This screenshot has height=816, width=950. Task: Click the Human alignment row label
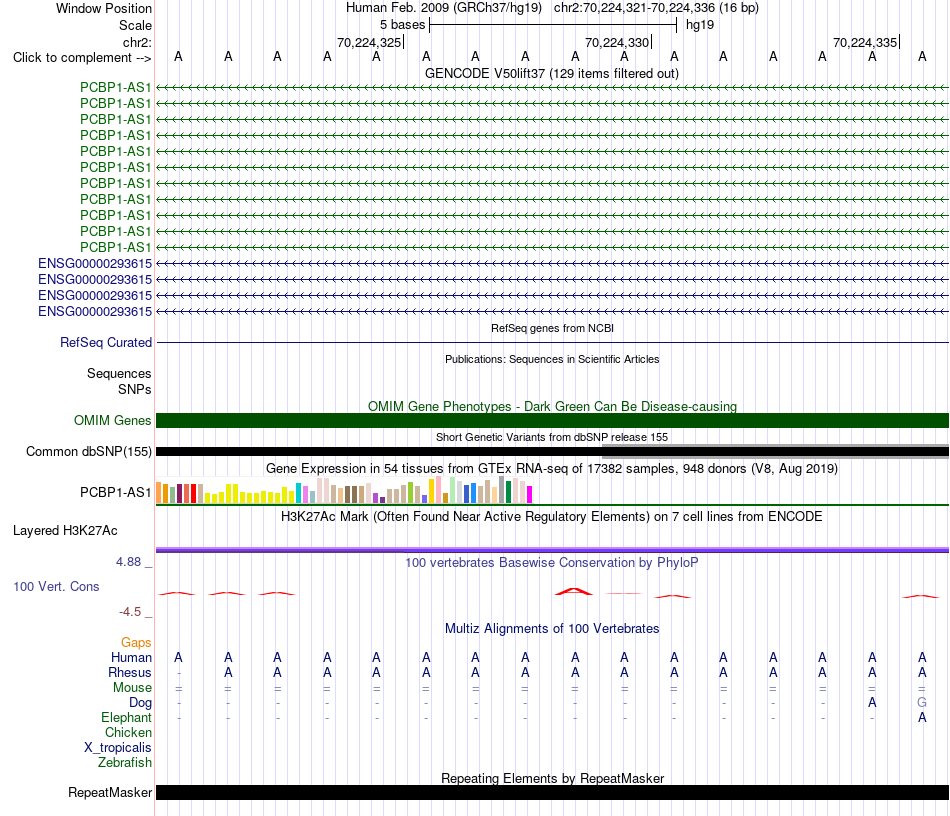click(x=131, y=657)
